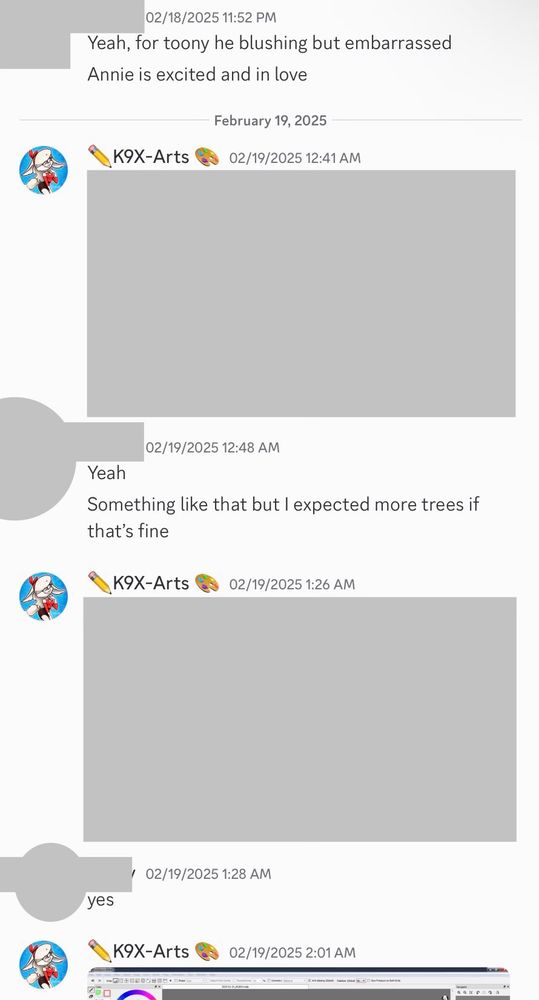Select the 'expected more trees' message
This screenshot has width=539, height=1000.
(x=283, y=517)
